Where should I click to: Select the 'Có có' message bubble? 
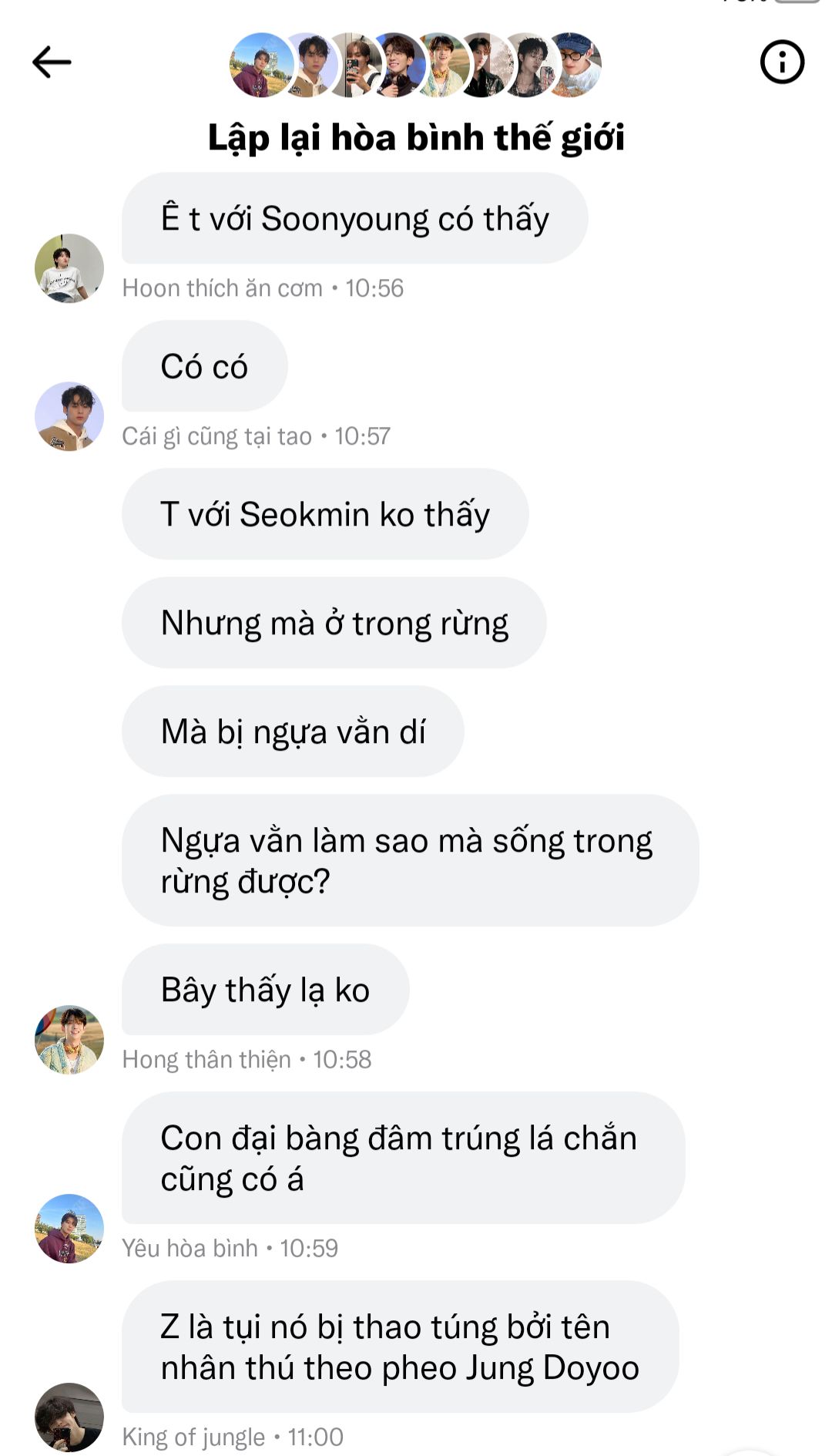205,366
